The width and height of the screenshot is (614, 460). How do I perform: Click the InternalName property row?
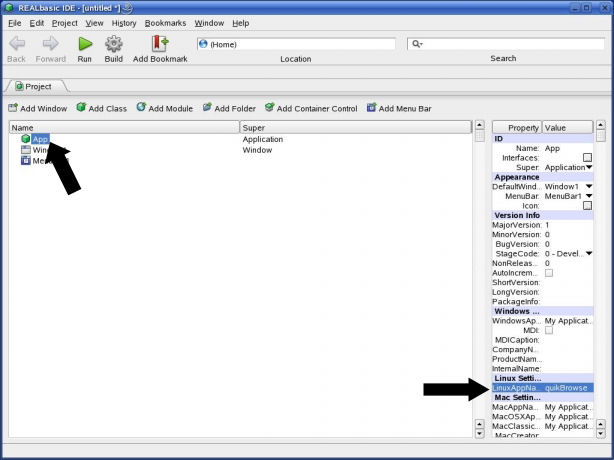pyautogui.click(x=542, y=369)
